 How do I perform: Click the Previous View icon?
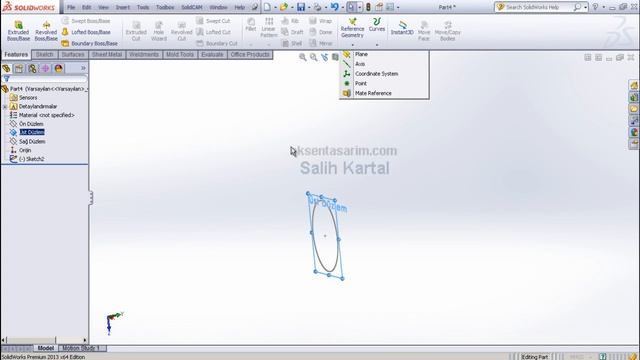click(x=324, y=57)
